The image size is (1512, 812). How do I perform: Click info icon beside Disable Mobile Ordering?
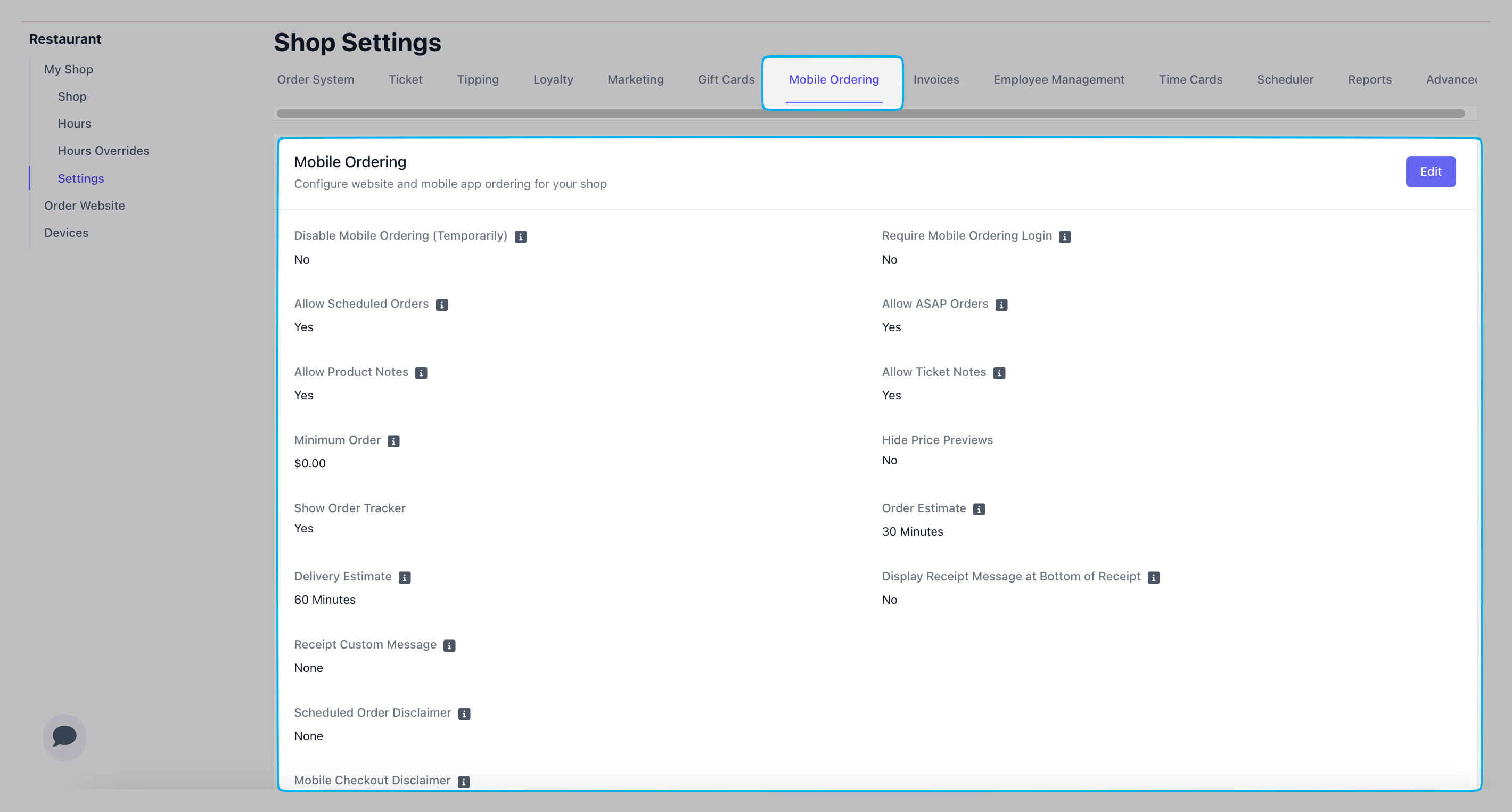(520, 236)
